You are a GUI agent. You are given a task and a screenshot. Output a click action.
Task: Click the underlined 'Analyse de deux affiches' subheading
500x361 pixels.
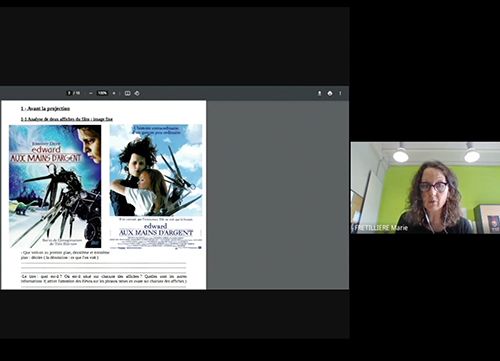(67, 119)
